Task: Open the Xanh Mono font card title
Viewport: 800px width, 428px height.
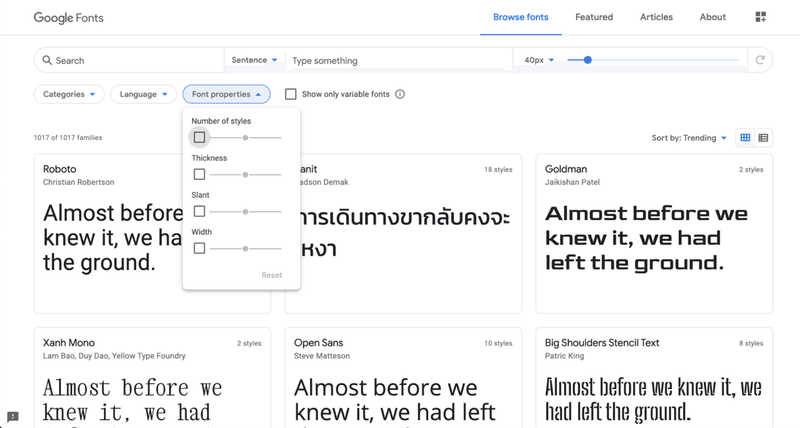Action: tap(69, 343)
